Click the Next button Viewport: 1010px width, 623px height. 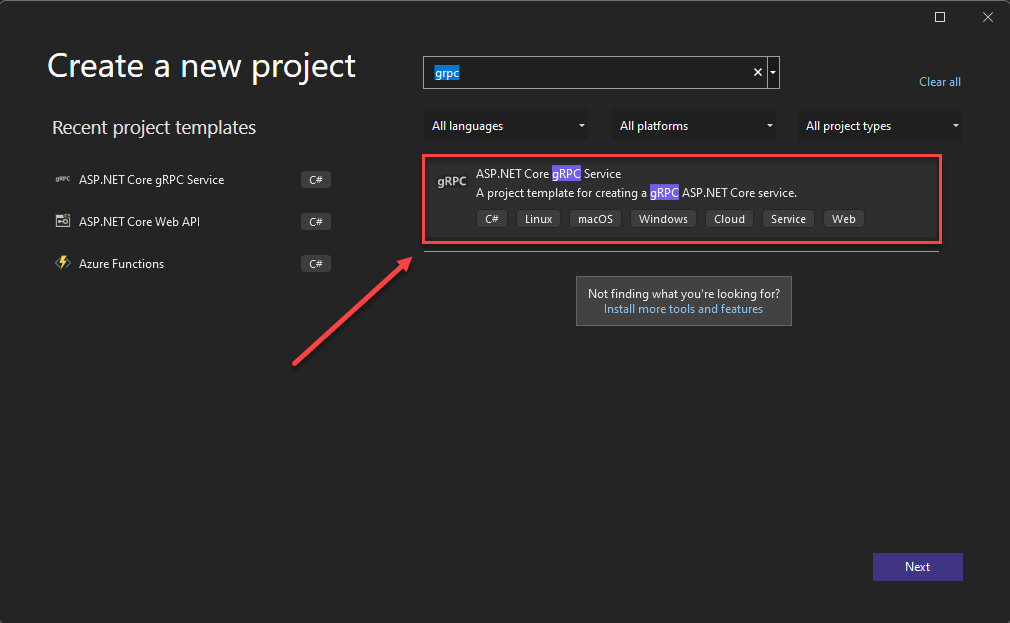pyautogui.click(x=917, y=567)
